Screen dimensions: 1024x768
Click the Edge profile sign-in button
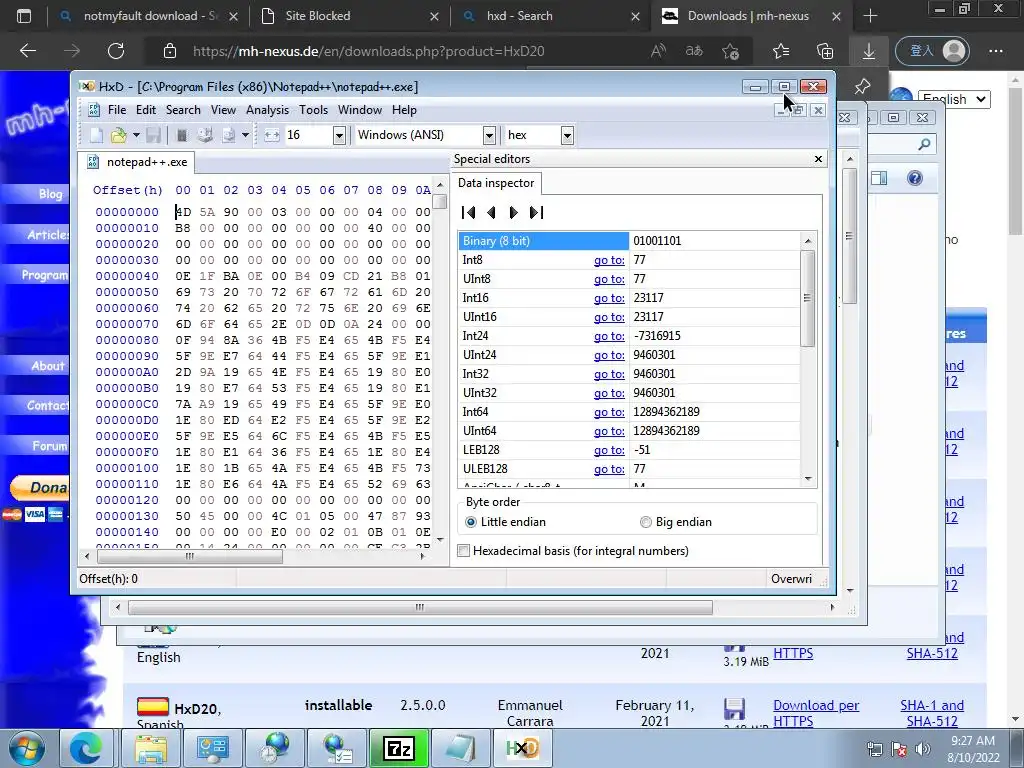pyautogui.click(x=932, y=51)
